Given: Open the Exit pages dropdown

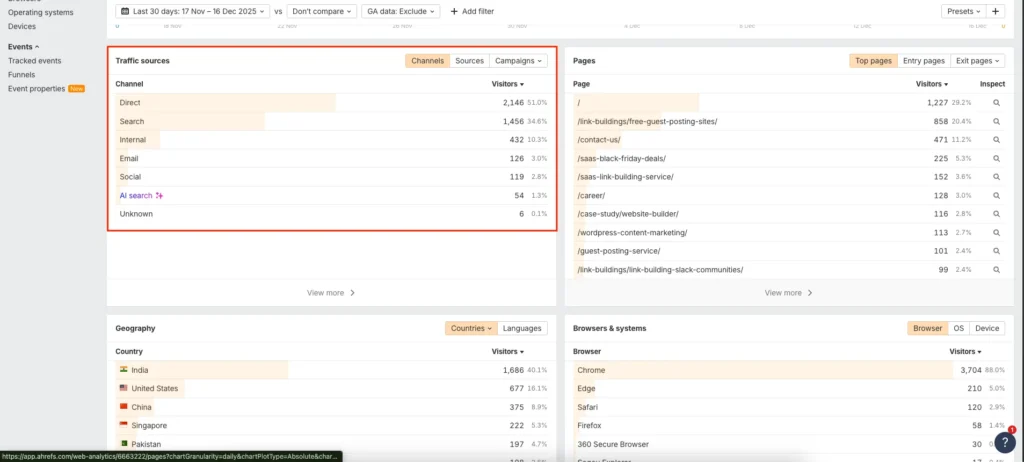Looking at the screenshot, I should 977,61.
